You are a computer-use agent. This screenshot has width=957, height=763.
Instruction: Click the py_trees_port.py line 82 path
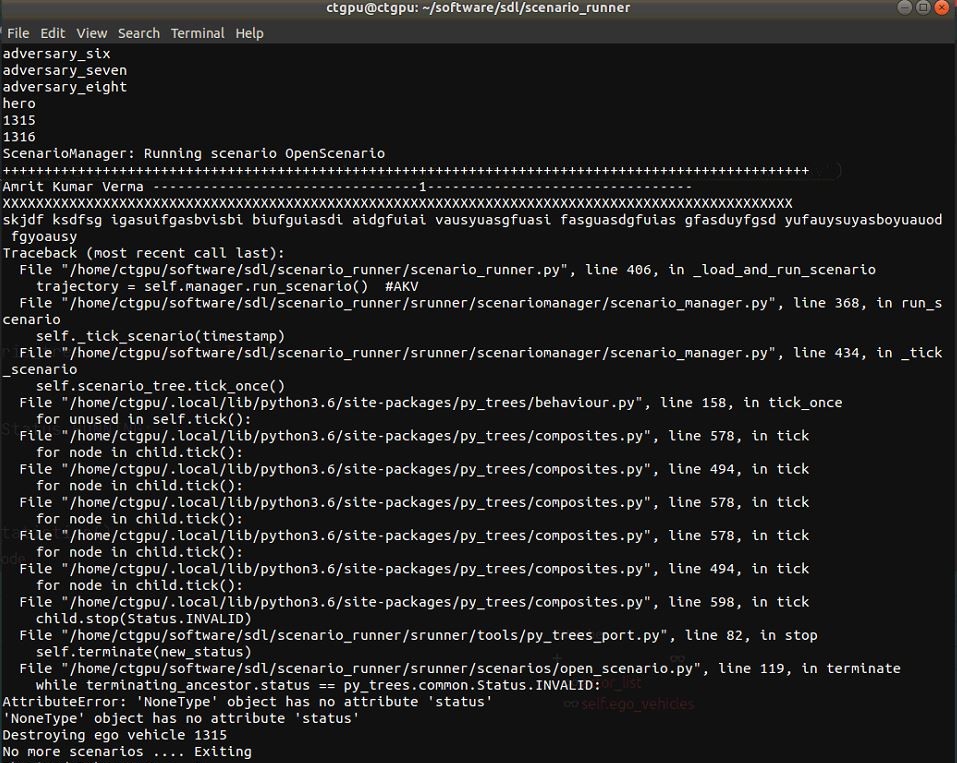click(x=418, y=635)
